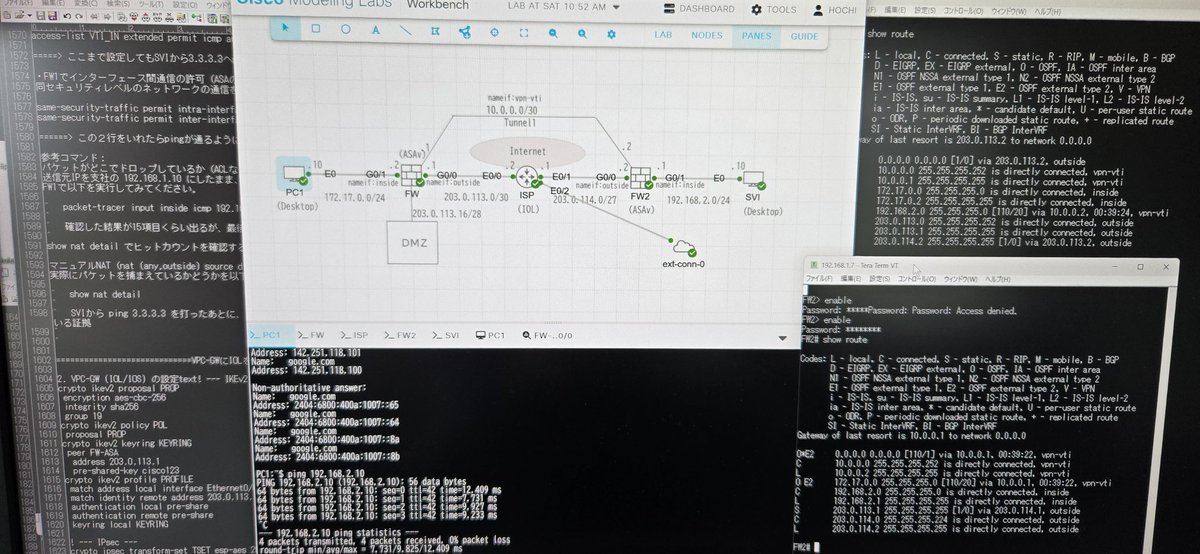
Task: Select the FW2 firewall node
Action: [x=641, y=180]
